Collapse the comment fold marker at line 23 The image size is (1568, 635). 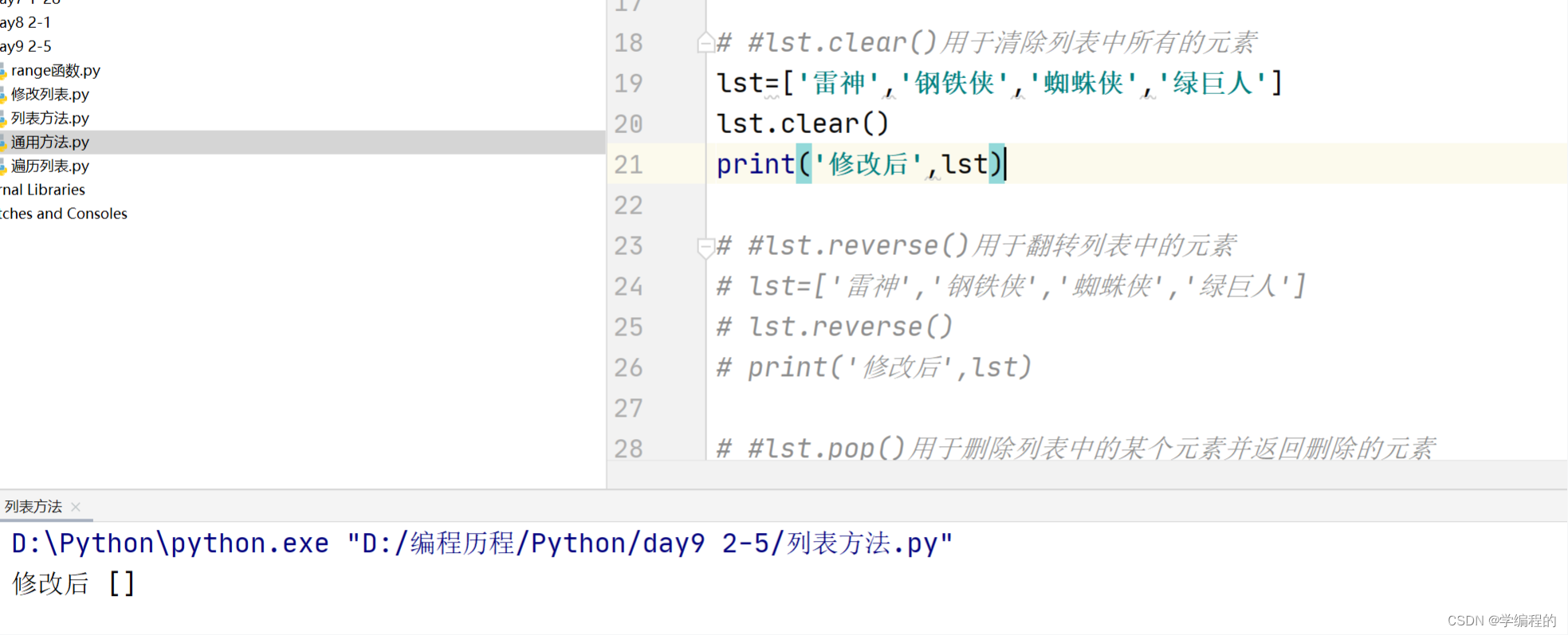[705, 247]
